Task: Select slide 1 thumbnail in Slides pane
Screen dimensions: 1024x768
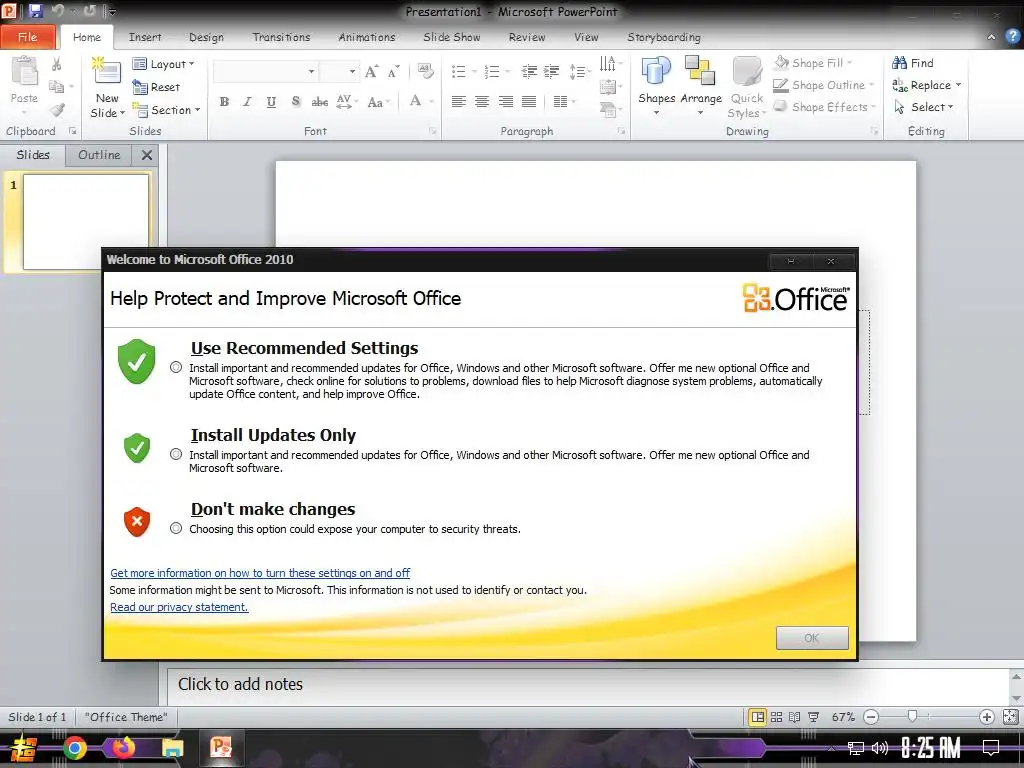Action: click(86, 221)
